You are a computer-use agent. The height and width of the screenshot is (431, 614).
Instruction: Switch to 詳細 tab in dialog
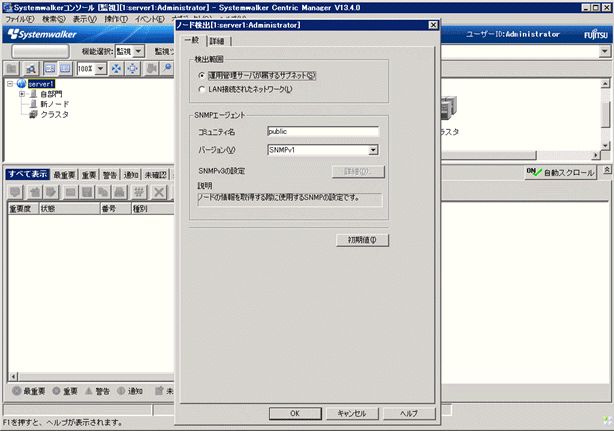coord(217,41)
